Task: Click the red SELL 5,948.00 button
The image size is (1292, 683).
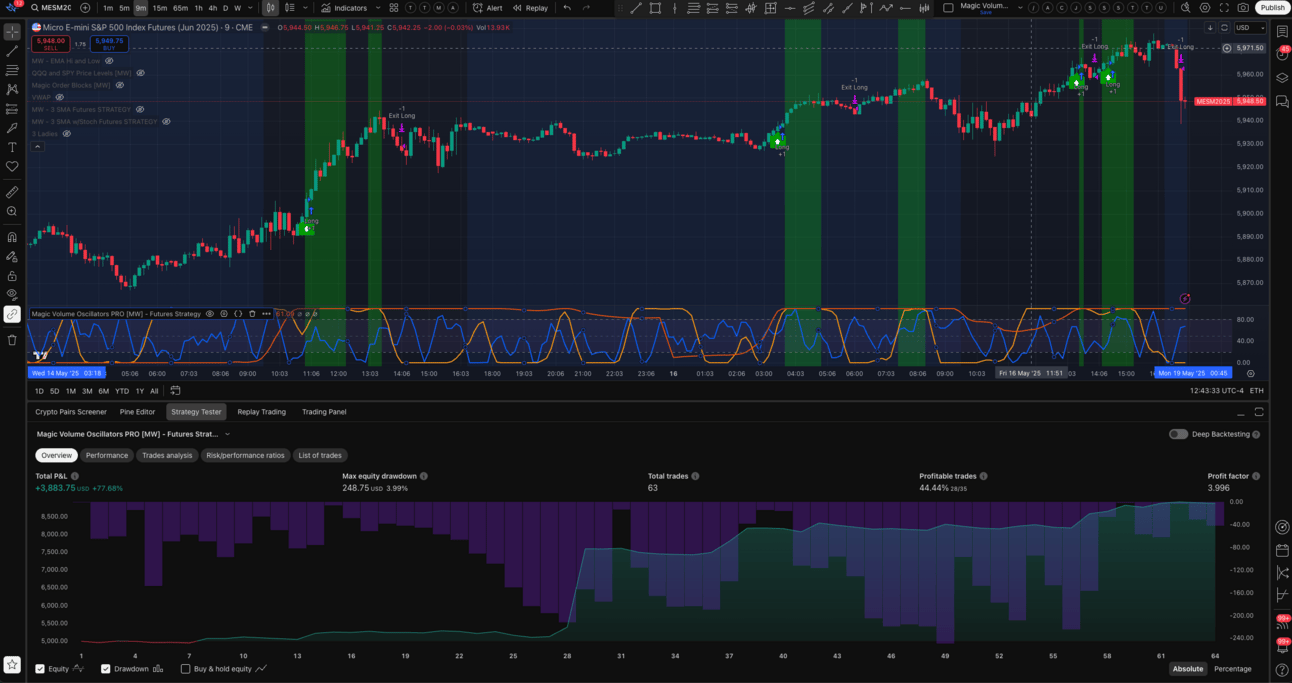Action: pos(50,44)
